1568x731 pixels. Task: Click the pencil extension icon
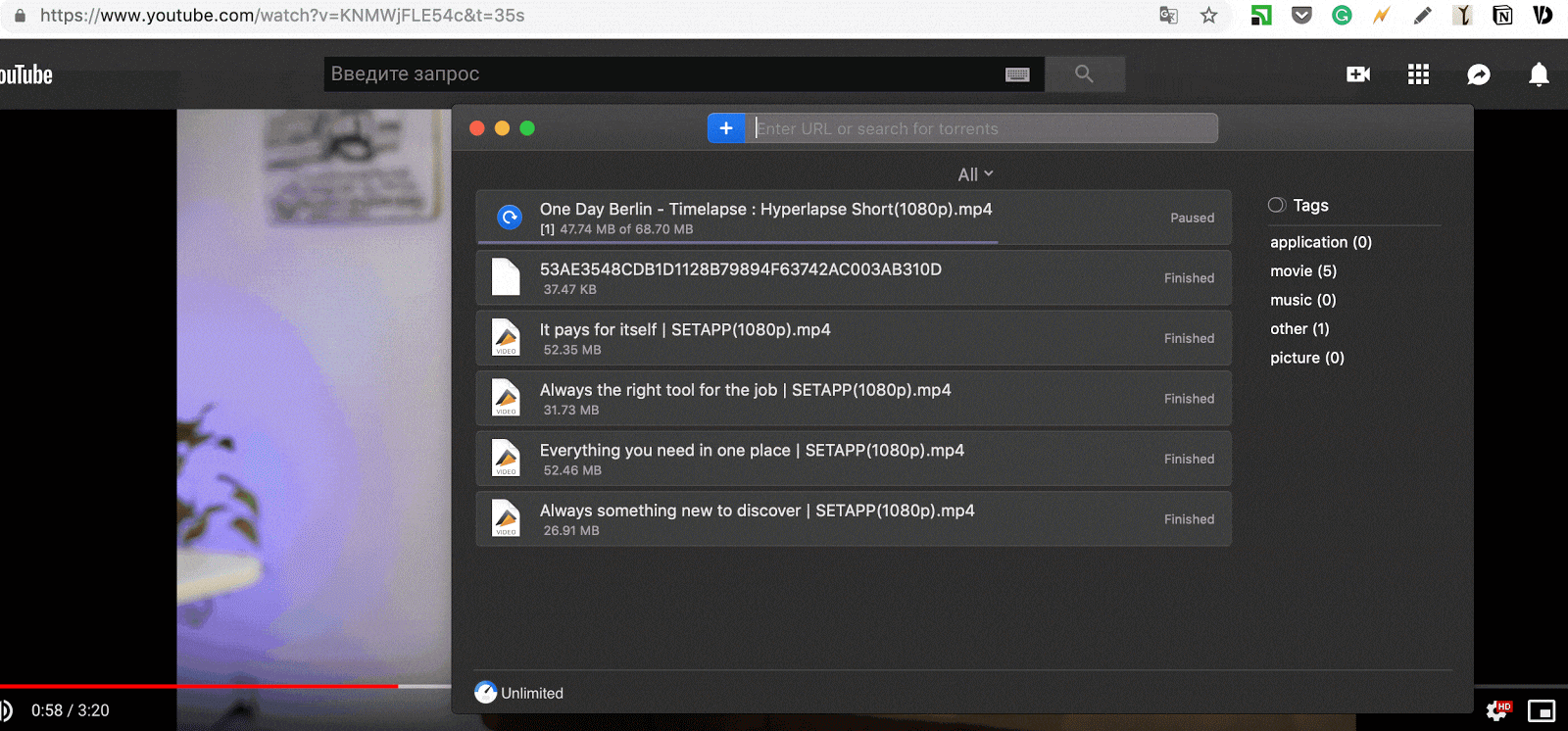(1422, 16)
